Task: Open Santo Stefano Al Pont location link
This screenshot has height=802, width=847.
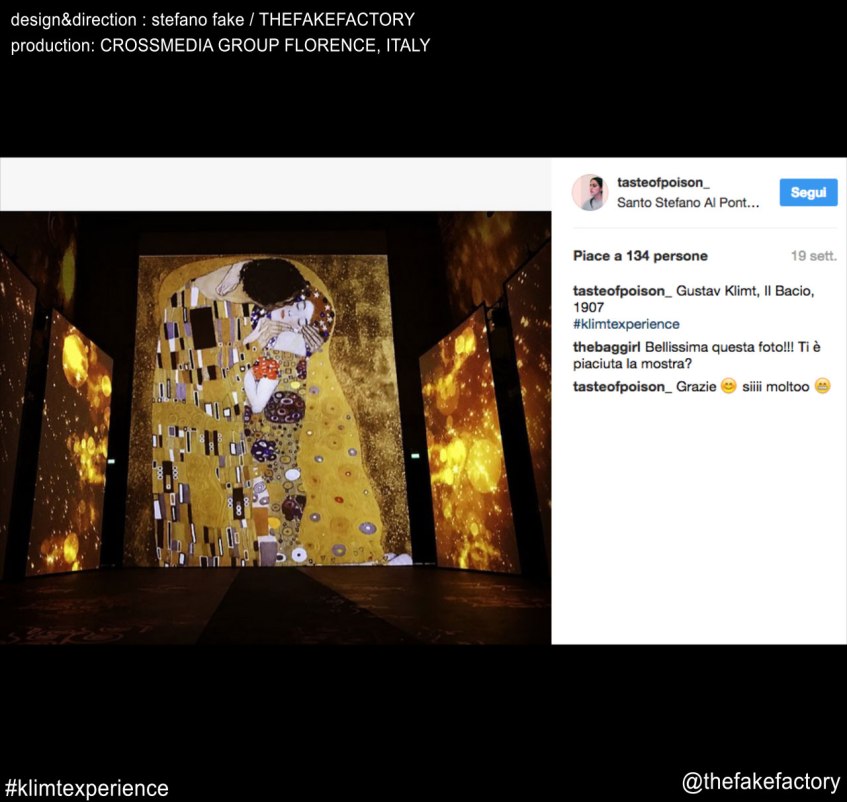Action: (688, 202)
